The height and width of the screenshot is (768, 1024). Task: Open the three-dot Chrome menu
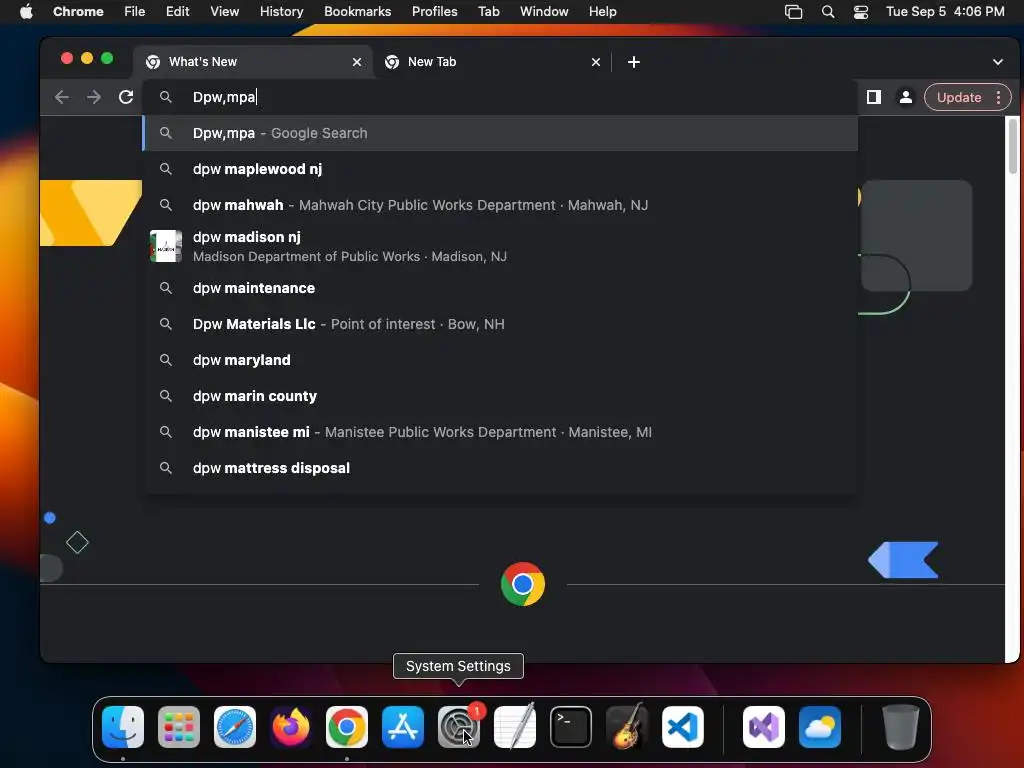click(999, 97)
